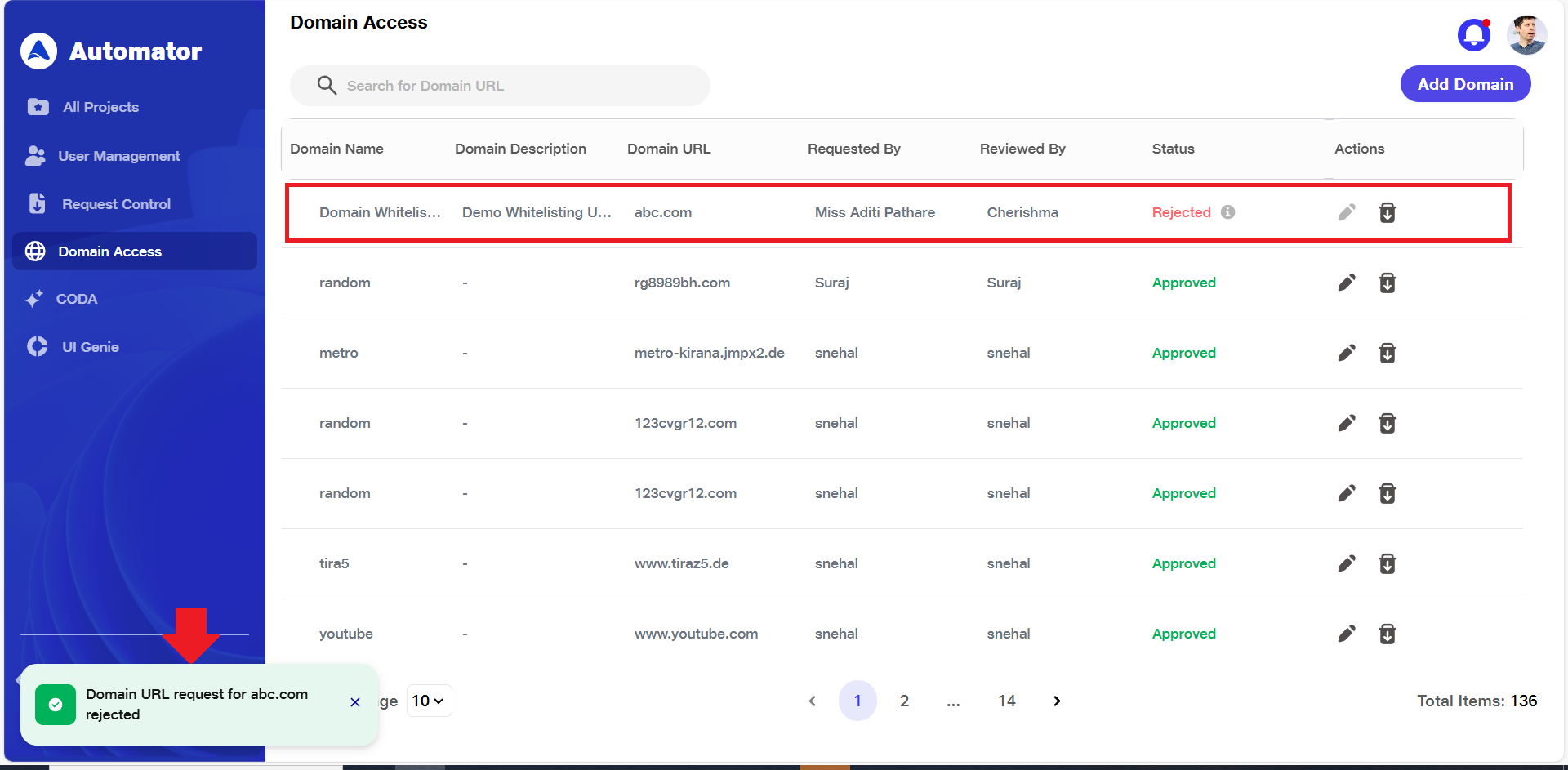Open the user profile avatar
Screen dimensions: 1568x770
[1526, 35]
